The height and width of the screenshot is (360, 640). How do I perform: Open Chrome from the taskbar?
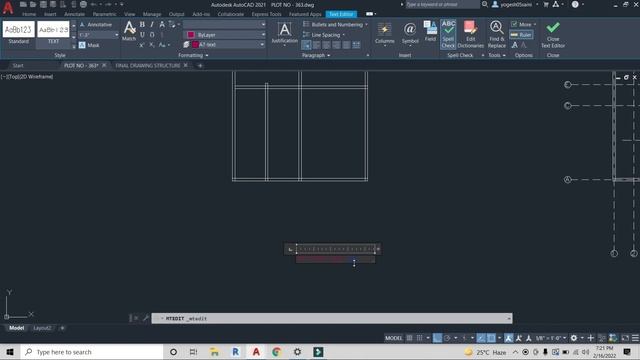[276, 352]
